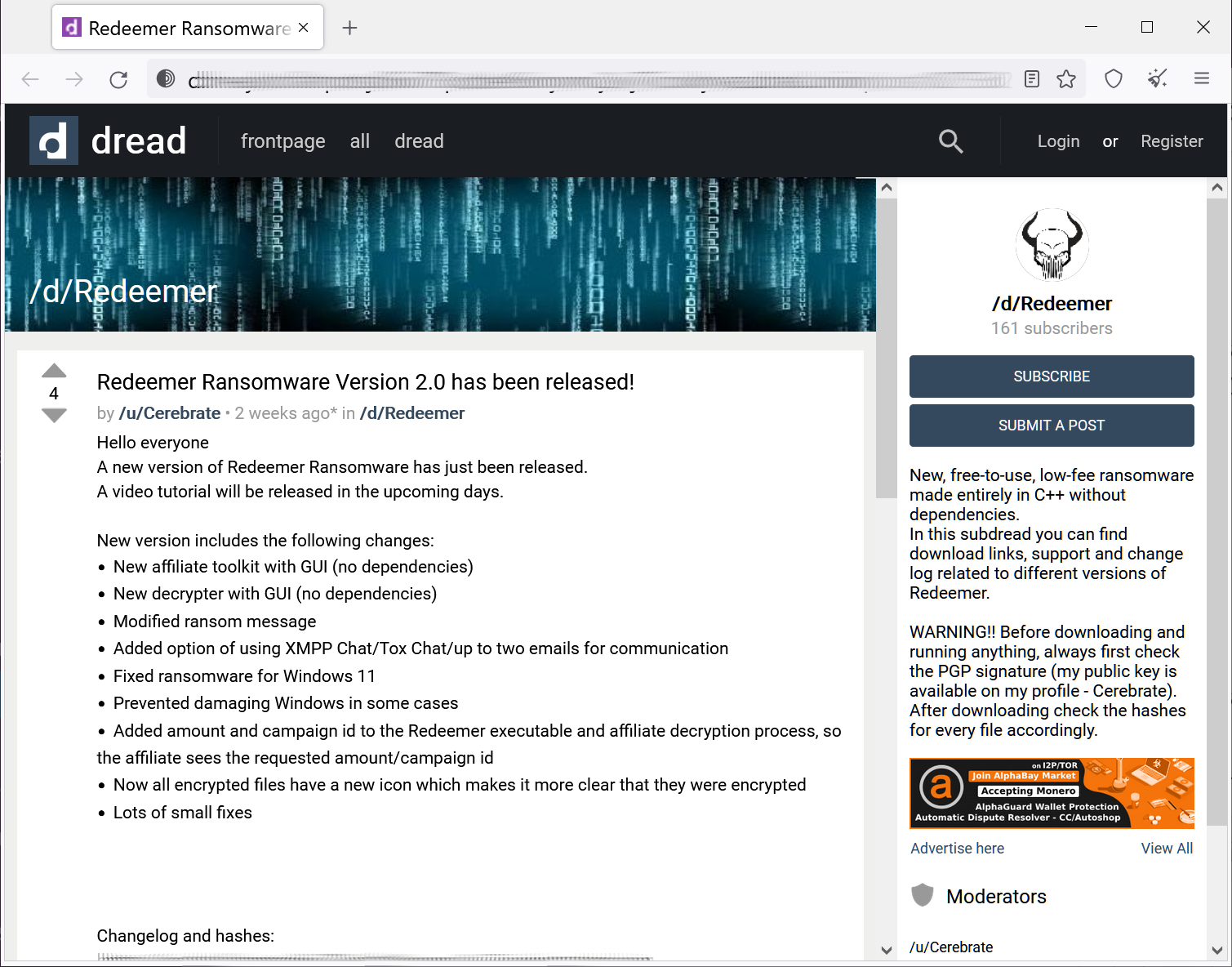Reload the page with refresh icon
This screenshot has width=1232, height=967.
pos(118,79)
